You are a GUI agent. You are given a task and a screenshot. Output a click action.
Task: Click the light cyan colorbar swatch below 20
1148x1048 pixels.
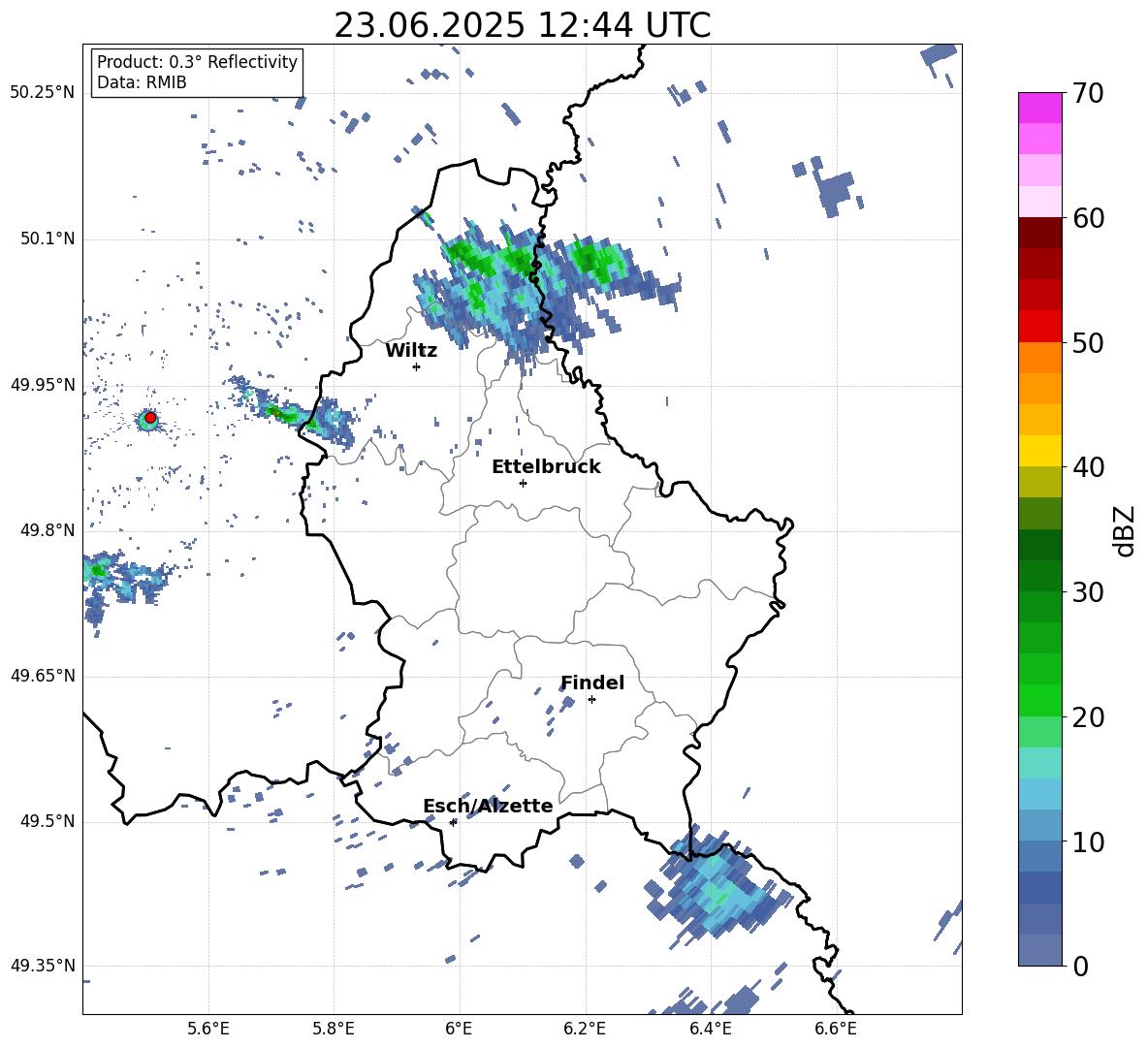coord(1040,763)
